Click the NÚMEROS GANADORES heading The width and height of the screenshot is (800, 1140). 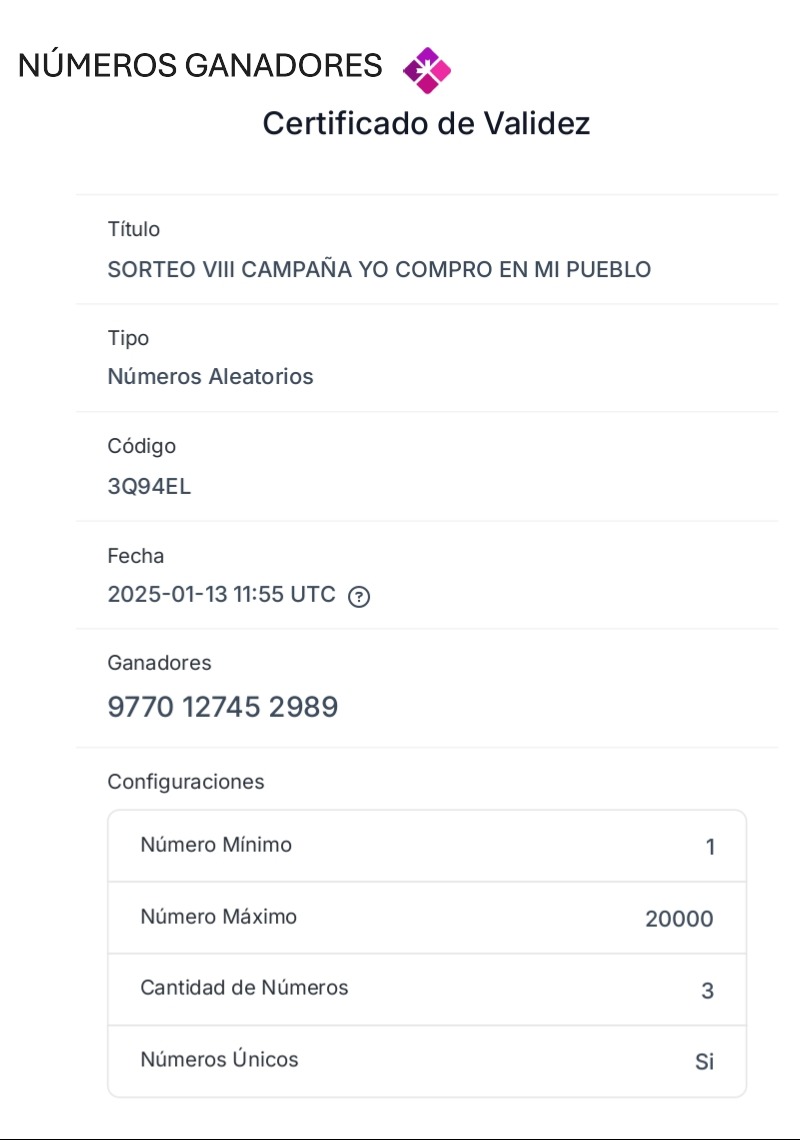200,65
